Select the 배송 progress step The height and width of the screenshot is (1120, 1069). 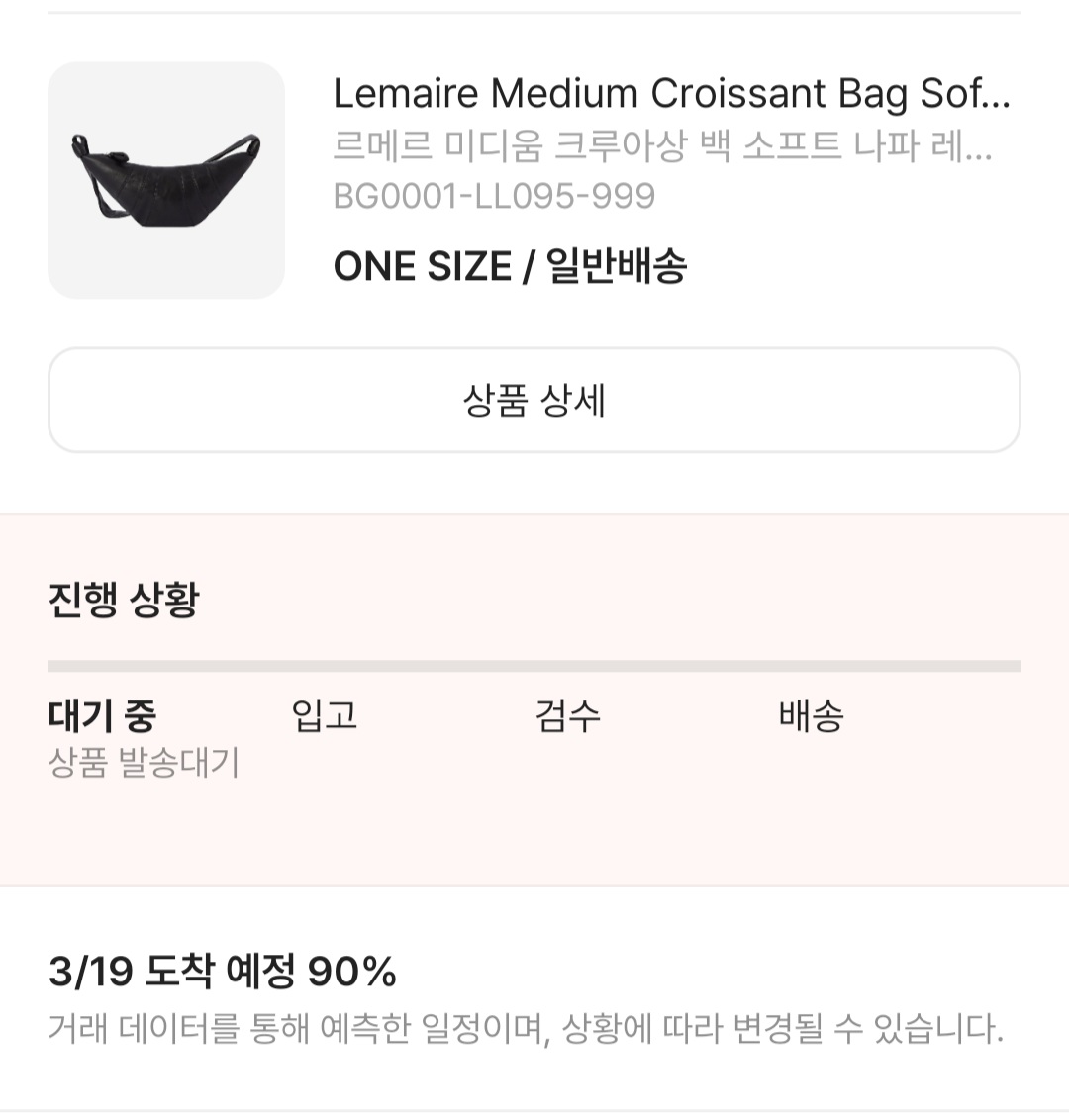point(812,715)
